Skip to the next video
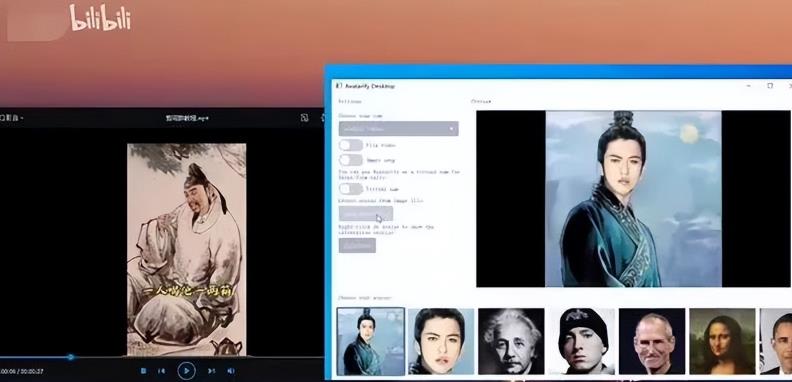 [212, 371]
